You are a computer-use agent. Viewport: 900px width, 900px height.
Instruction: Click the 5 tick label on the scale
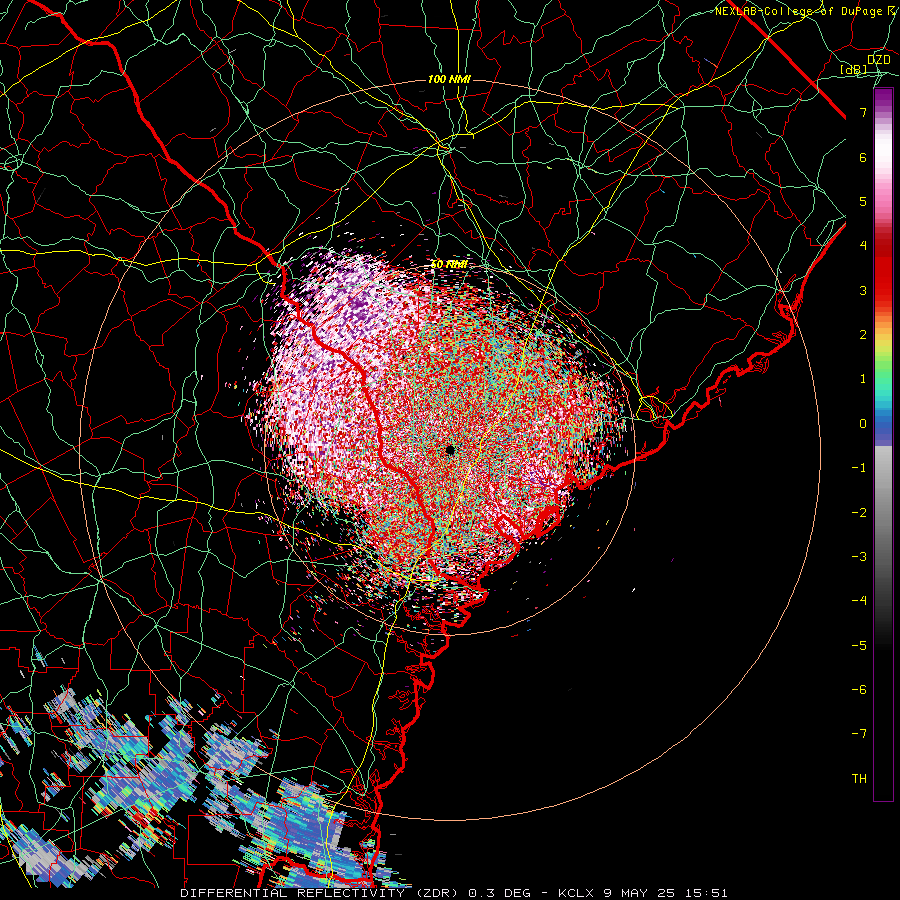[x=863, y=201]
